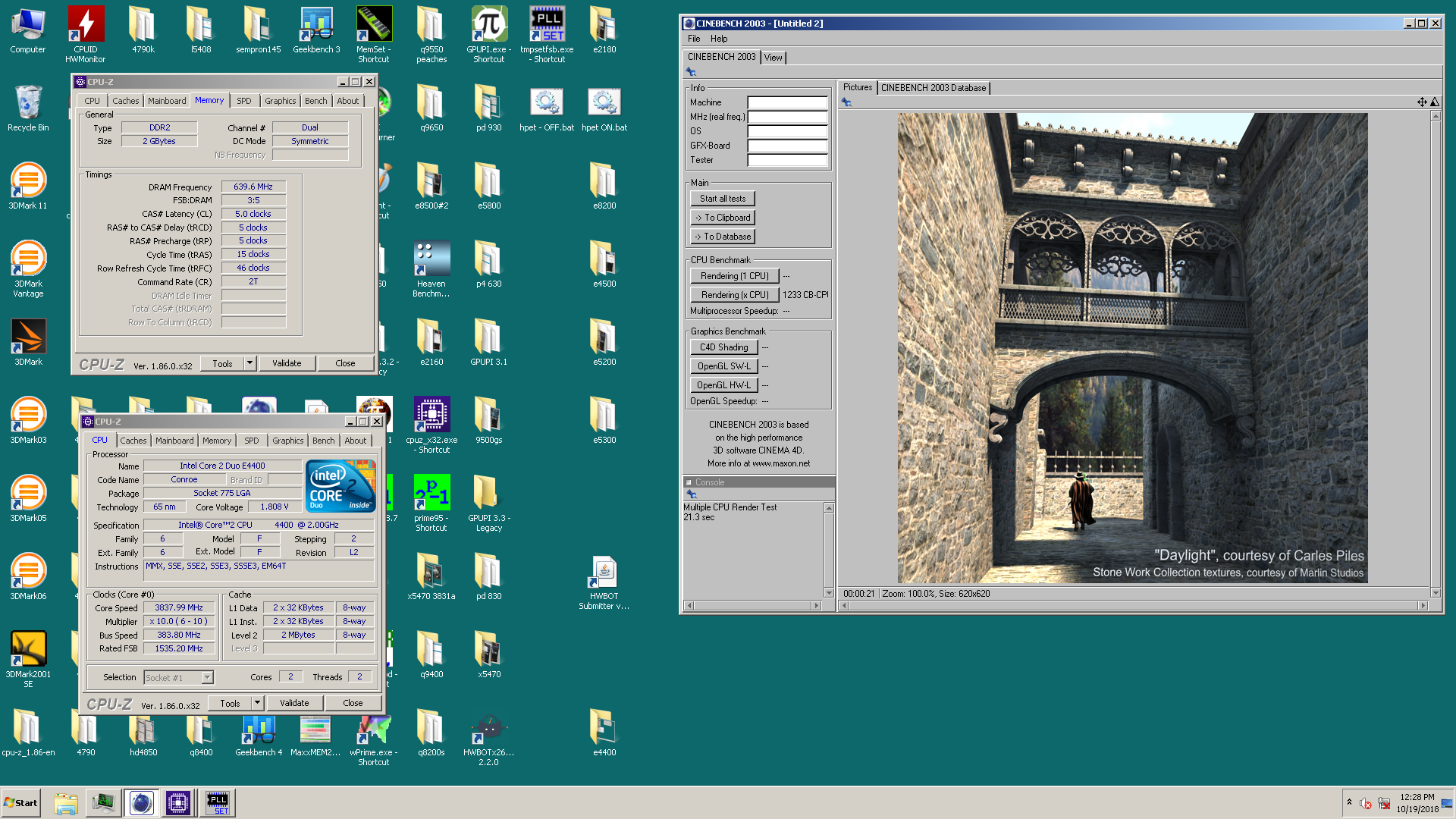Open Bench tab in CPU tab CPU-Z window

[324, 441]
